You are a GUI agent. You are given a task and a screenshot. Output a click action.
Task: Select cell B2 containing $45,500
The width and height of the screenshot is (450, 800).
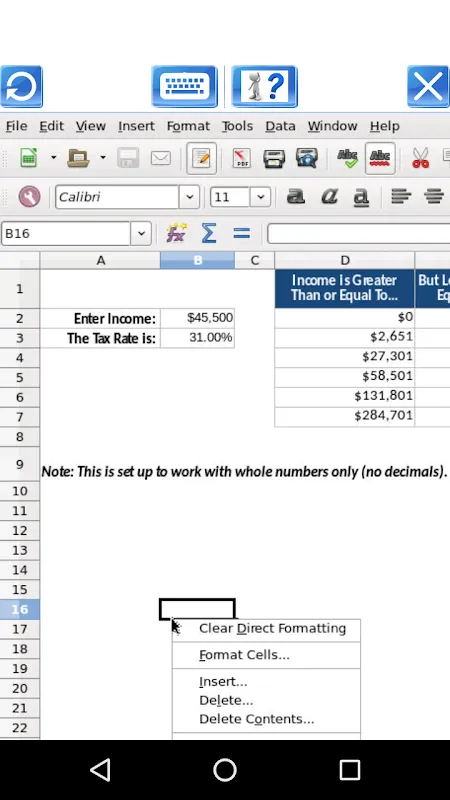coord(197,318)
